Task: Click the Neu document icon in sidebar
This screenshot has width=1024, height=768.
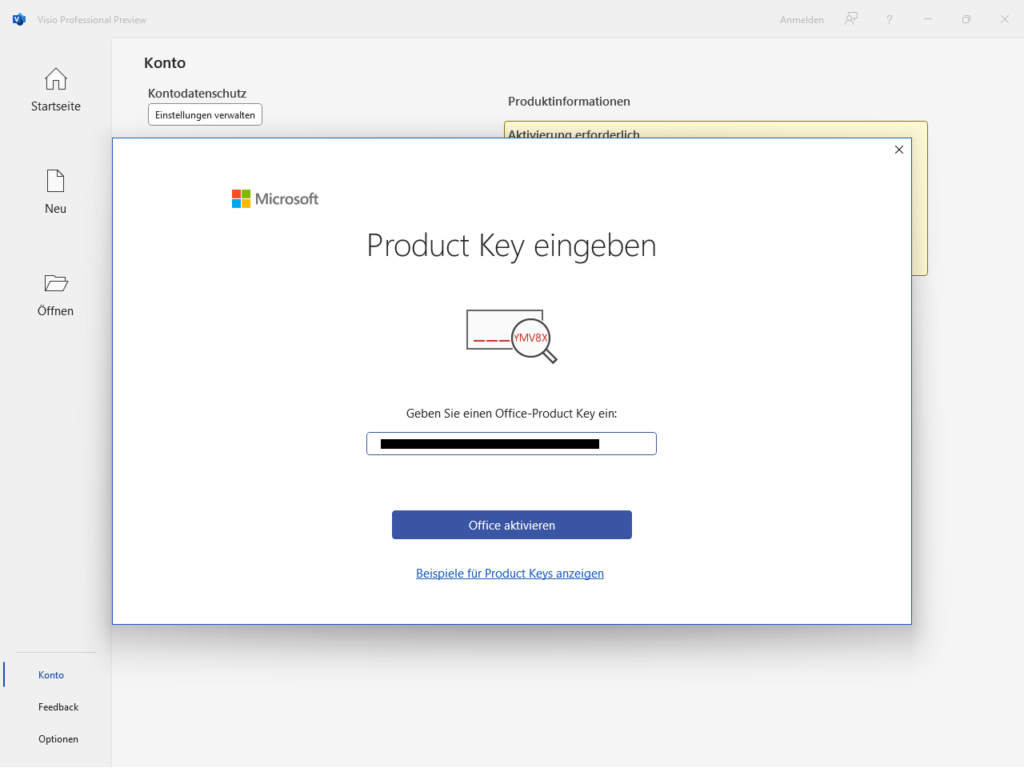Action: coord(56,181)
